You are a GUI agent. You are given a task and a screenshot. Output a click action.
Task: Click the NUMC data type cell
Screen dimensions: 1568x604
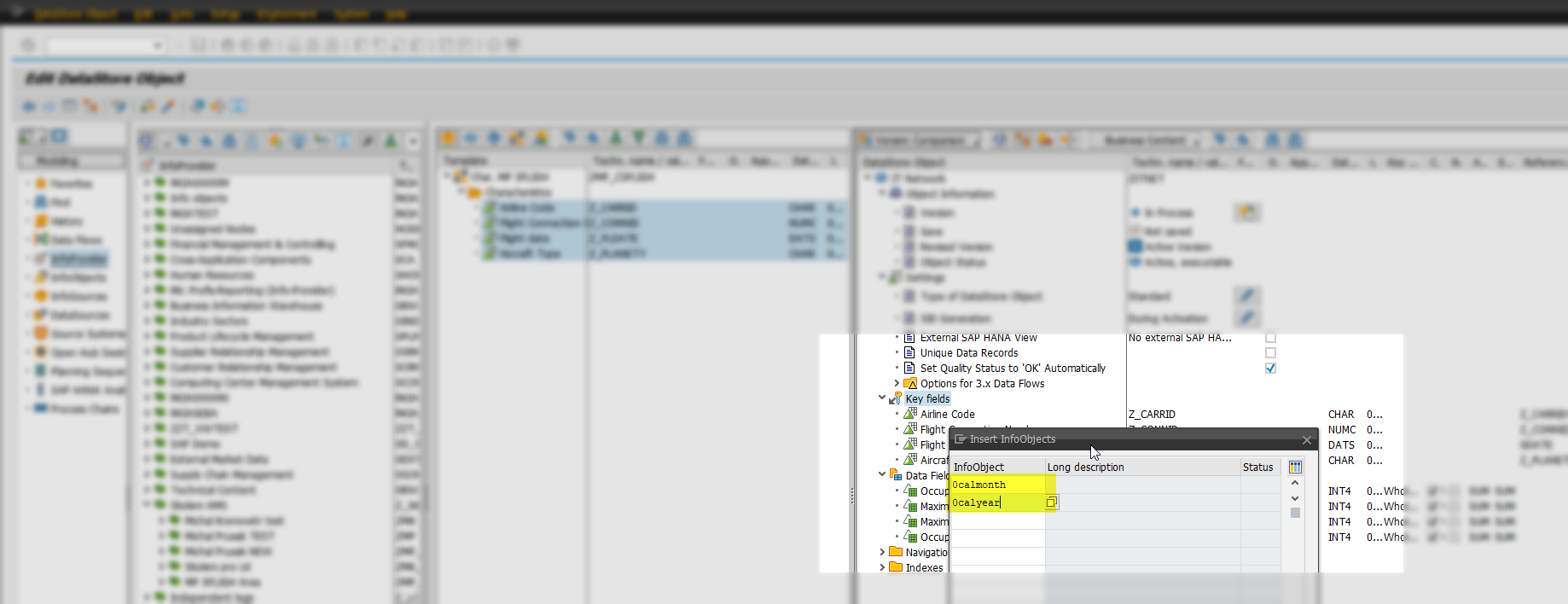click(x=1342, y=430)
